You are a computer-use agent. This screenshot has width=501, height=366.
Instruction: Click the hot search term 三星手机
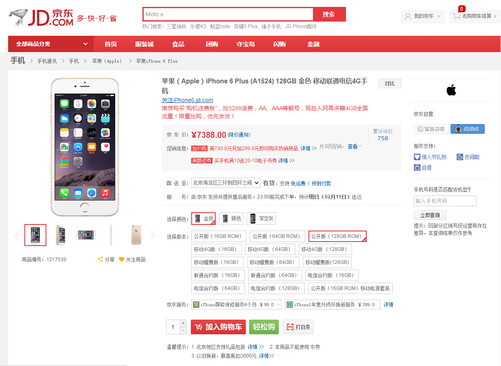point(176,26)
